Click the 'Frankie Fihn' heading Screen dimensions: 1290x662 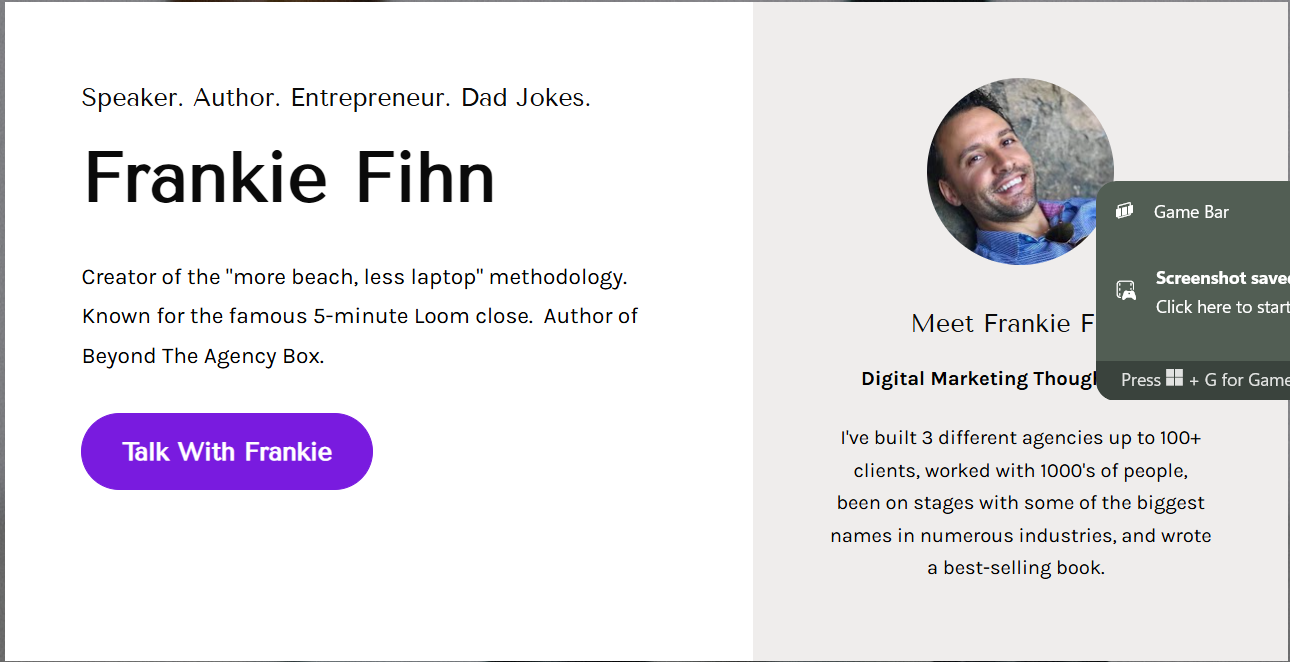[289, 176]
